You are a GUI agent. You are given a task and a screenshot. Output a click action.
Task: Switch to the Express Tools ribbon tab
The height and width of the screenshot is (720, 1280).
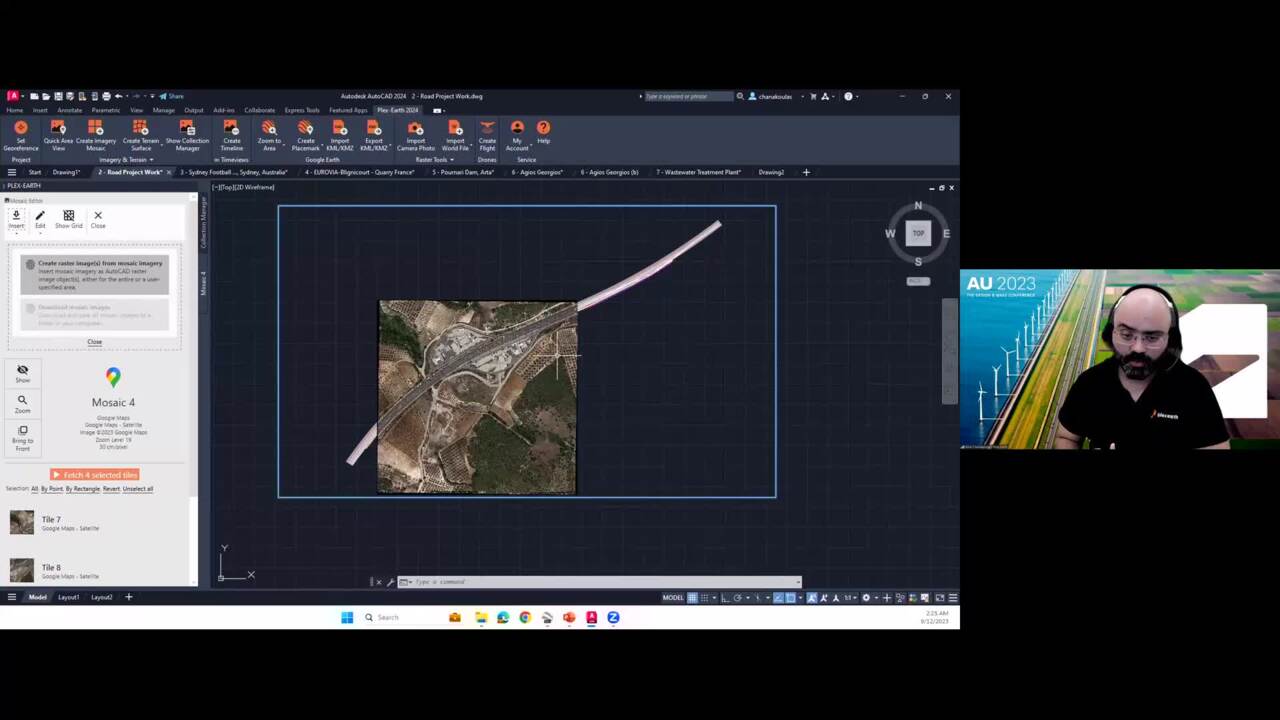point(302,110)
